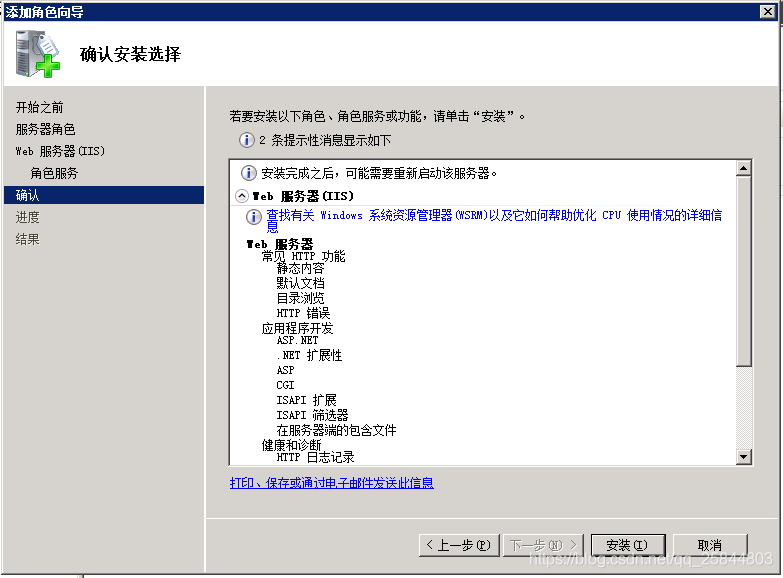Click 默认文档 entry

[301, 283]
